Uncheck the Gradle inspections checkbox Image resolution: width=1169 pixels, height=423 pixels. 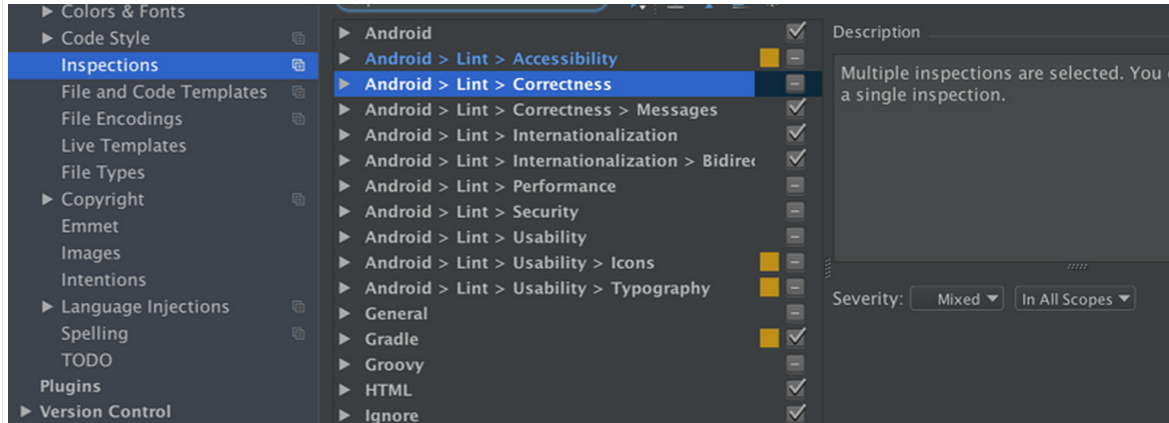click(x=795, y=339)
